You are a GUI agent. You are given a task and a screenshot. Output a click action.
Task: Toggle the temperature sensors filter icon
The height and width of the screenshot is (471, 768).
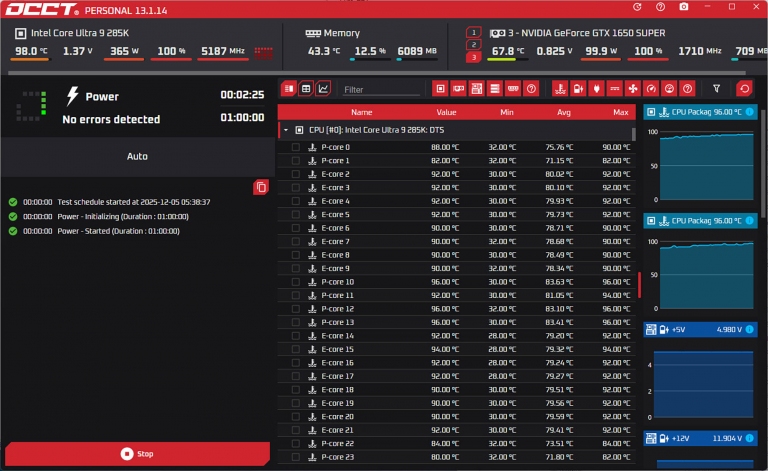[x=560, y=89]
